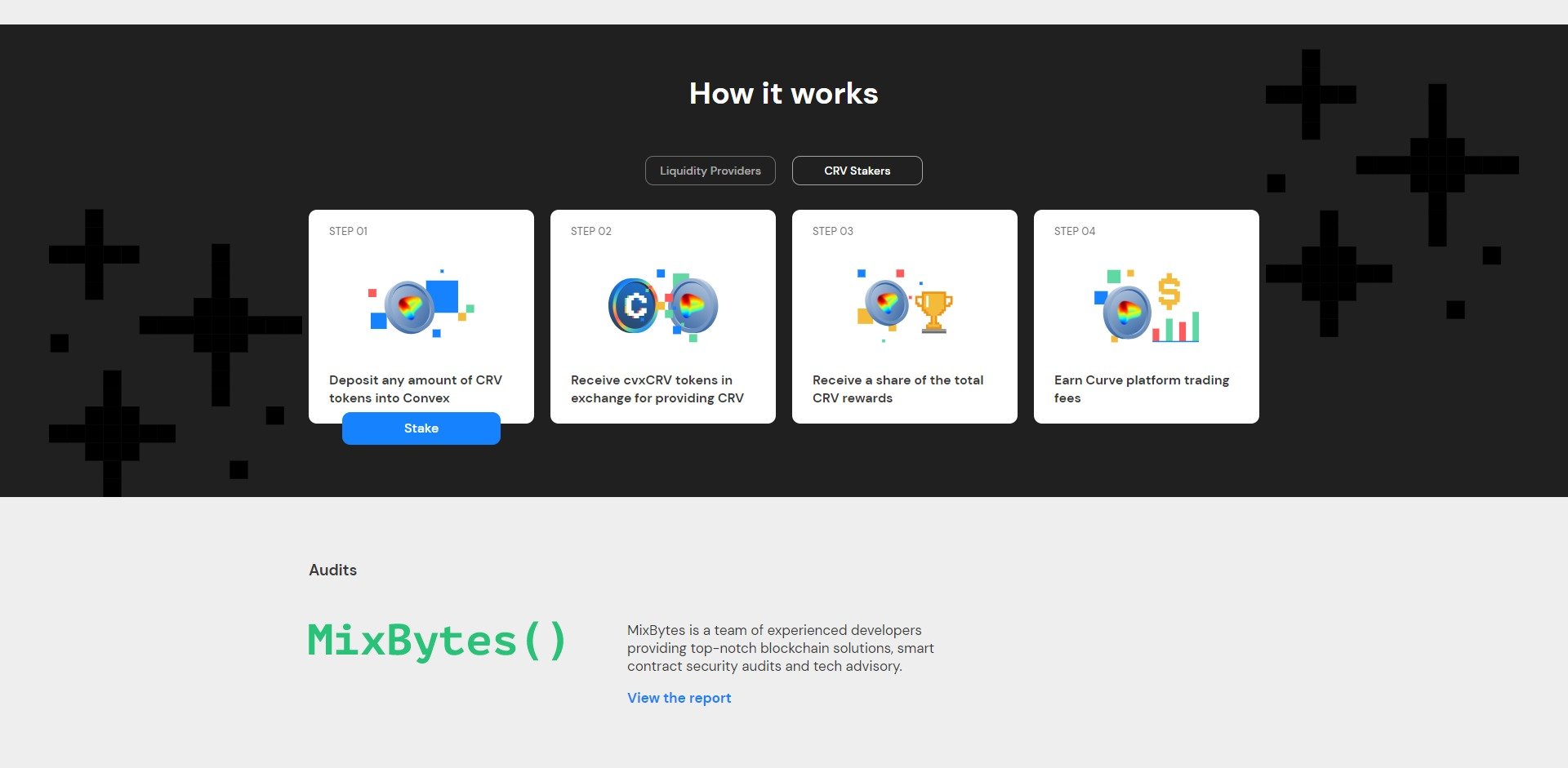This screenshot has height=768, width=1568.
Task: Click the dollar sign icon in Step 04
Action: click(1169, 291)
